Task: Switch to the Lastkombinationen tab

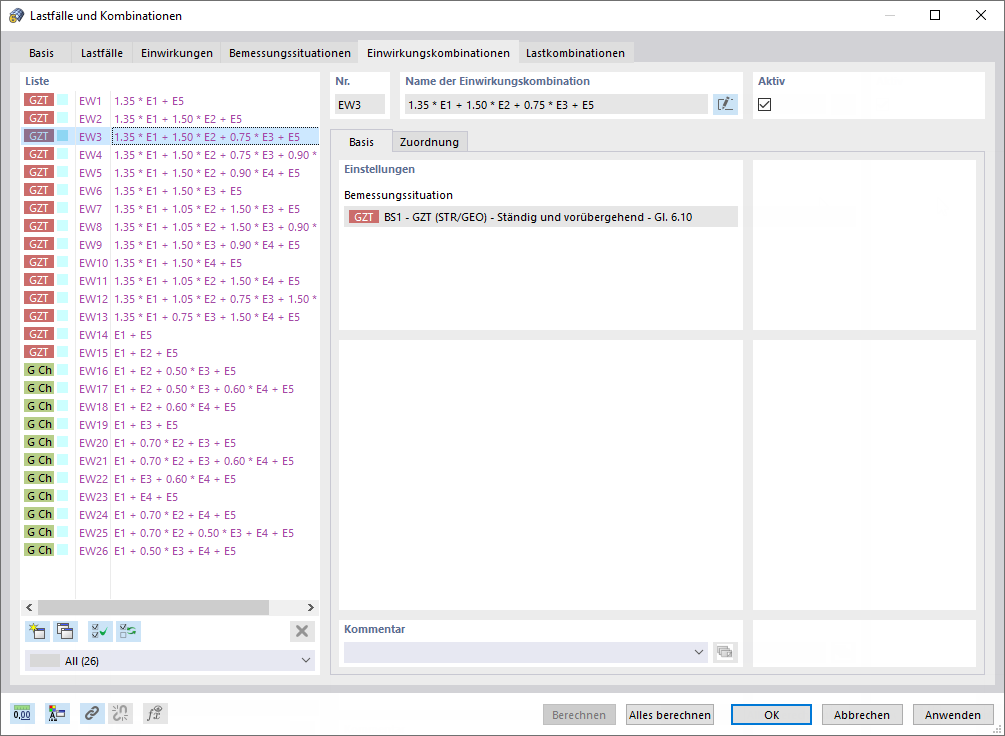Action: [x=576, y=53]
